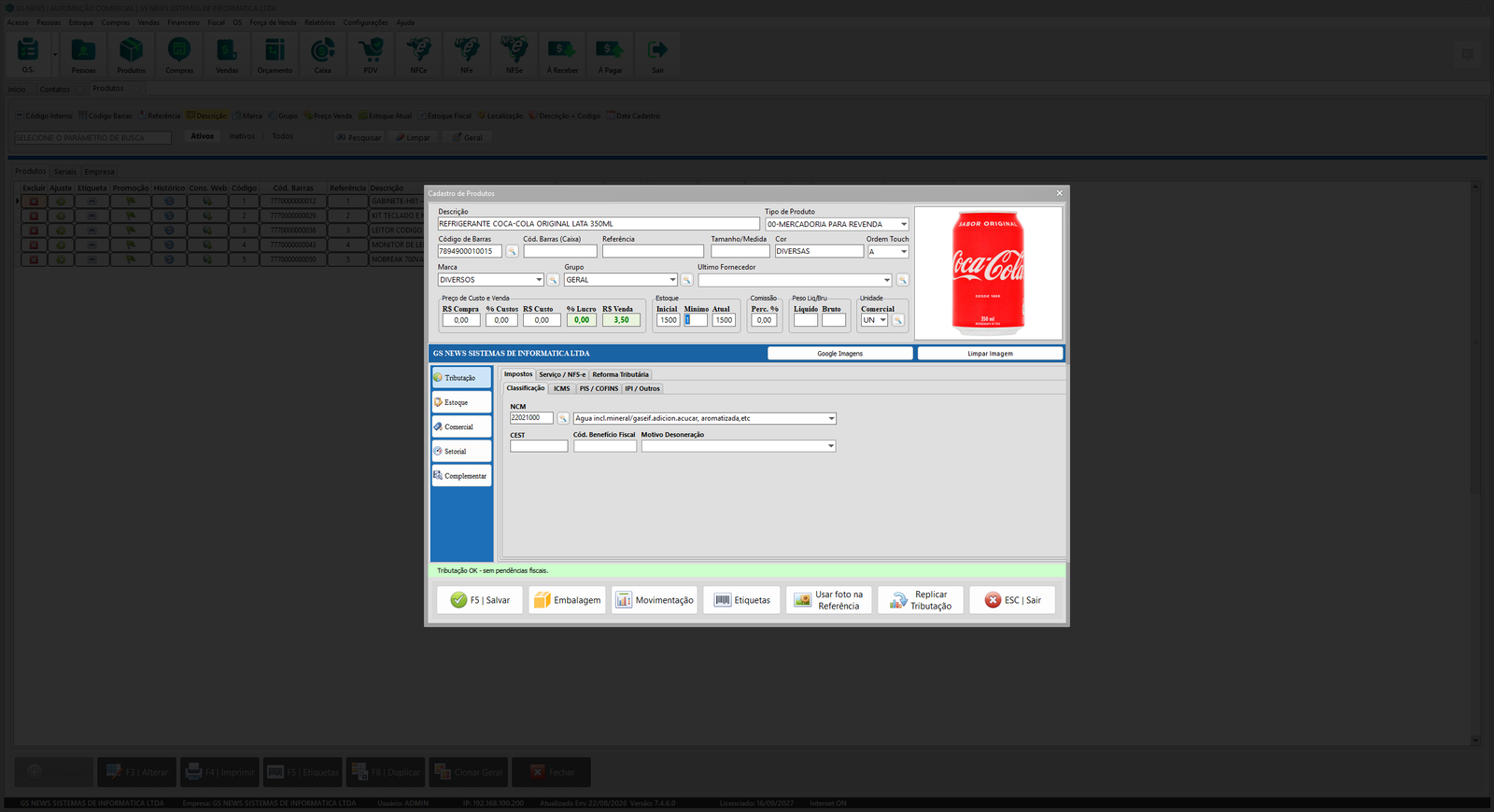The width and height of the screenshot is (1494, 812).
Task: Click the barcode lookup magnifier next to Código de Barras
Action: [x=512, y=252]
